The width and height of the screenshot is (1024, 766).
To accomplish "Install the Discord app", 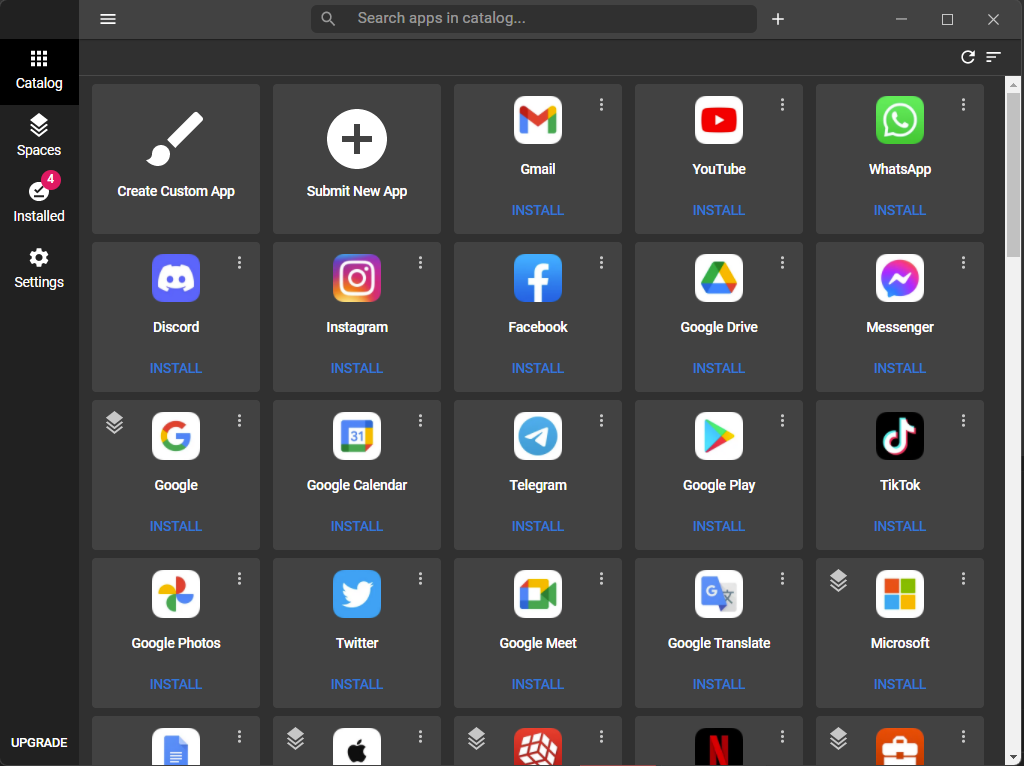I will 176,368.
